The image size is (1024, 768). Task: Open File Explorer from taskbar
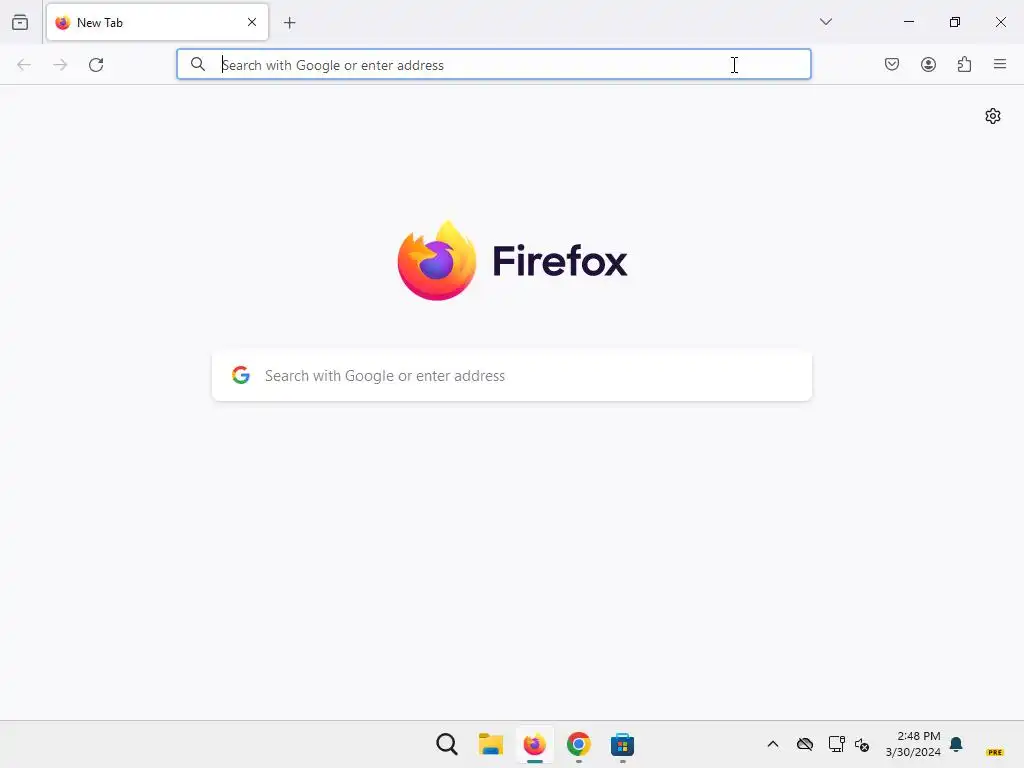pos(491,744)
